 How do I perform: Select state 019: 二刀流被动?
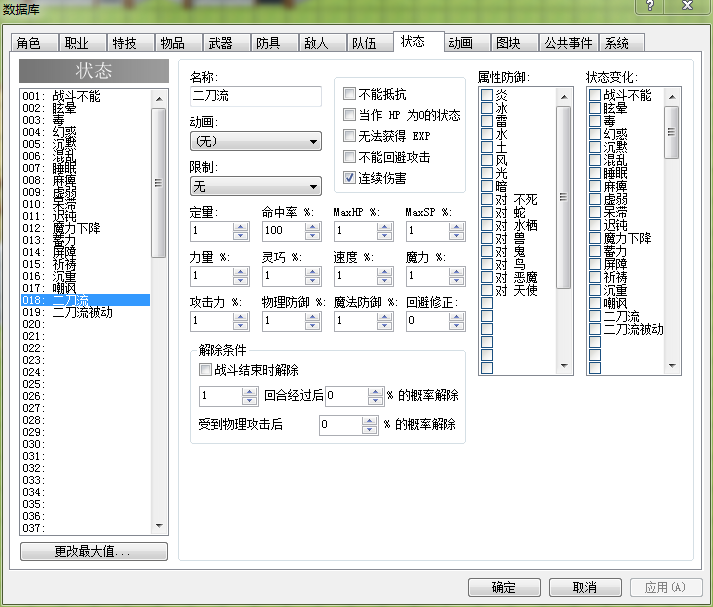pyautogui.click(x=85, y=312)
